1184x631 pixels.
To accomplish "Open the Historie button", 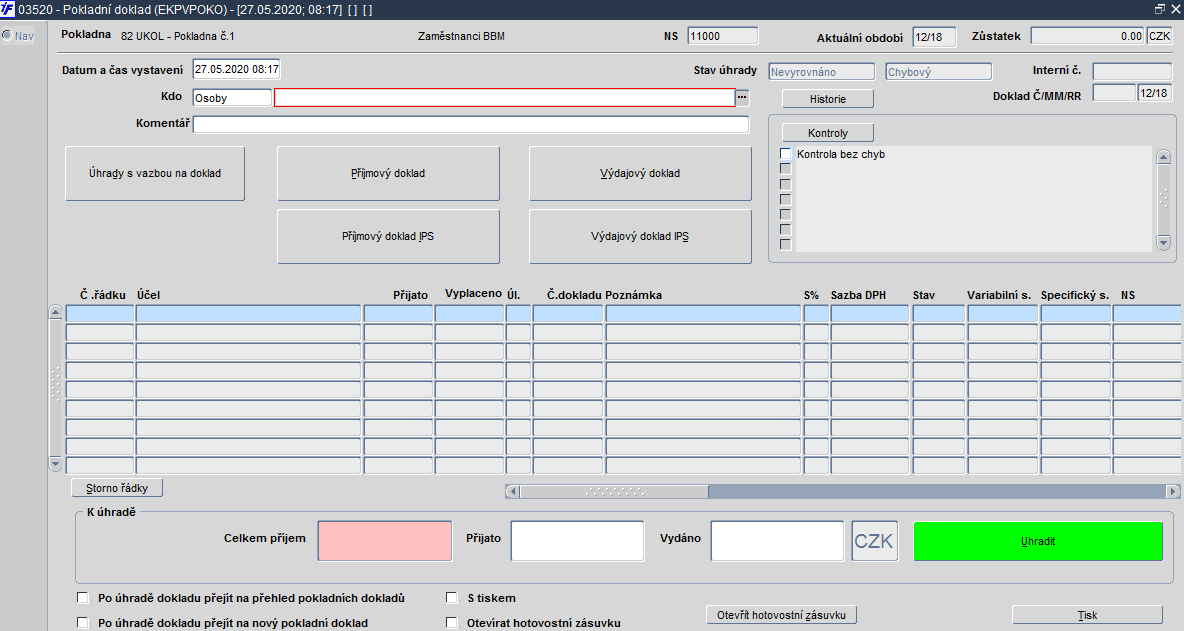I will (827, 99).
